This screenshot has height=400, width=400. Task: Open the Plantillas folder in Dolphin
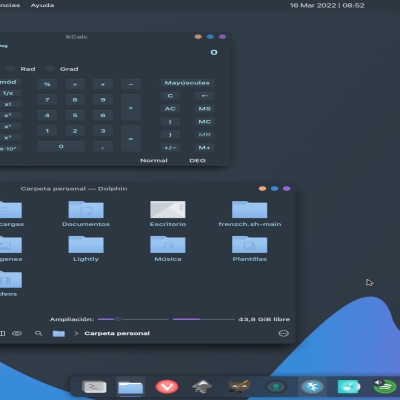(250, 249)
